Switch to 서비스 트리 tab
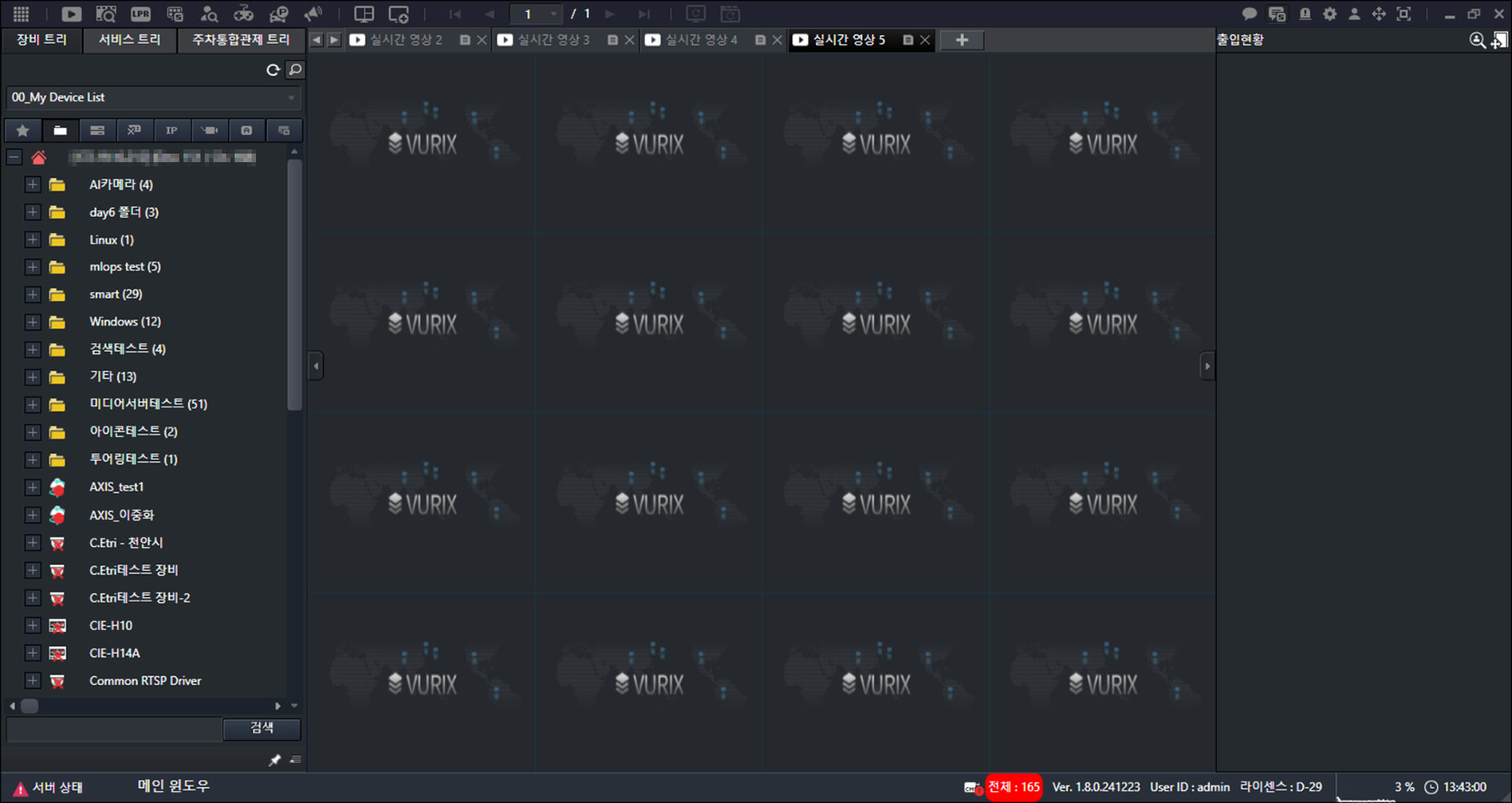The width and height of the screenshot is (1512, 803). click(x=130, y=40)
